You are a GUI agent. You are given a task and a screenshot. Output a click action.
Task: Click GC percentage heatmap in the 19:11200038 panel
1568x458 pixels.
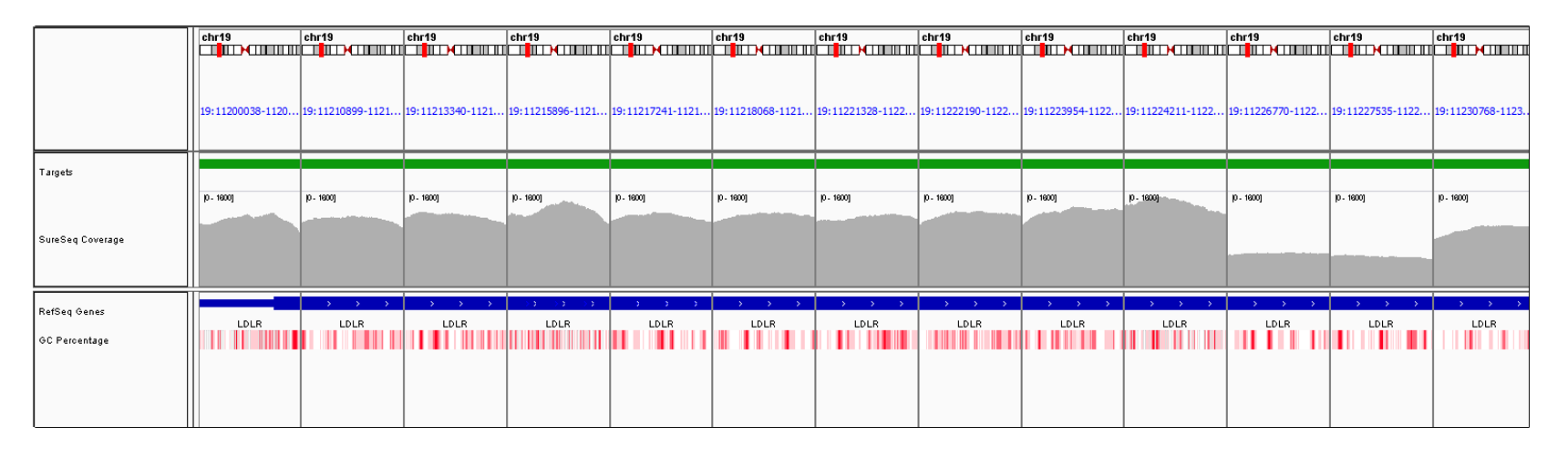click(249, 340)
